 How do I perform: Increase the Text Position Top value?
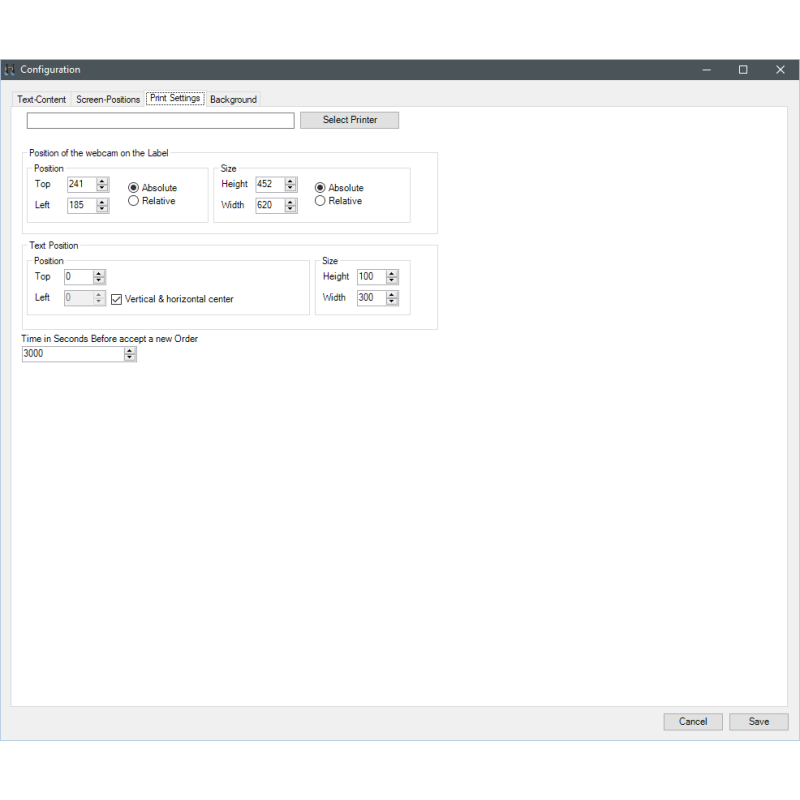99,273
